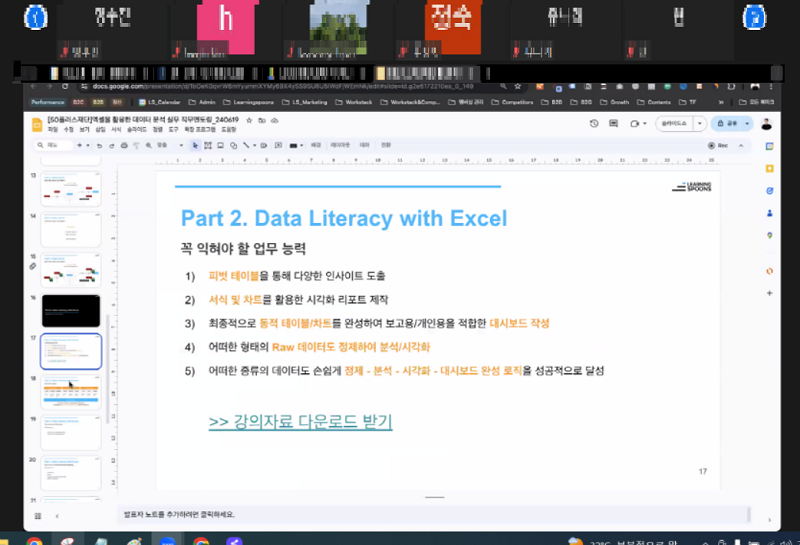Screen dimensions: 800x545
Task: Open the grid view button at bottom left
Action: pos(38,516)
